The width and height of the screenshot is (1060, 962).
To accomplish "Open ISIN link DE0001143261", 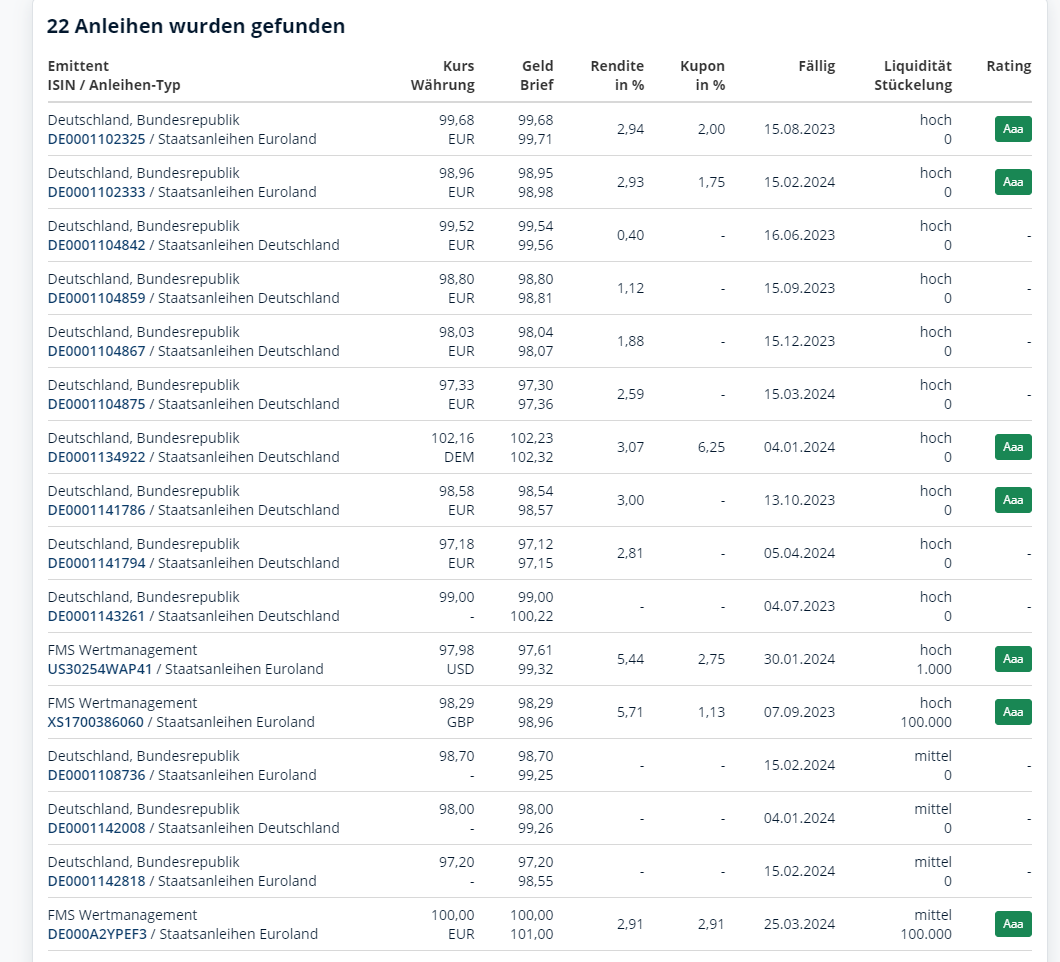I will point(97,616).
